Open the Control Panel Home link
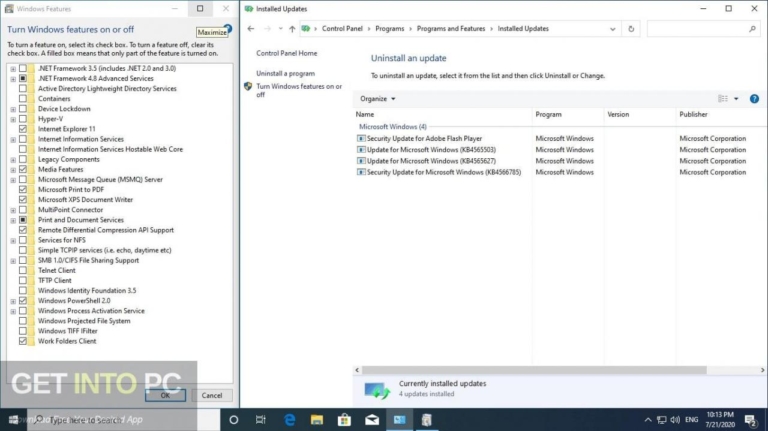Viewport: 768px width, 431px height. [x=287, y=53]
